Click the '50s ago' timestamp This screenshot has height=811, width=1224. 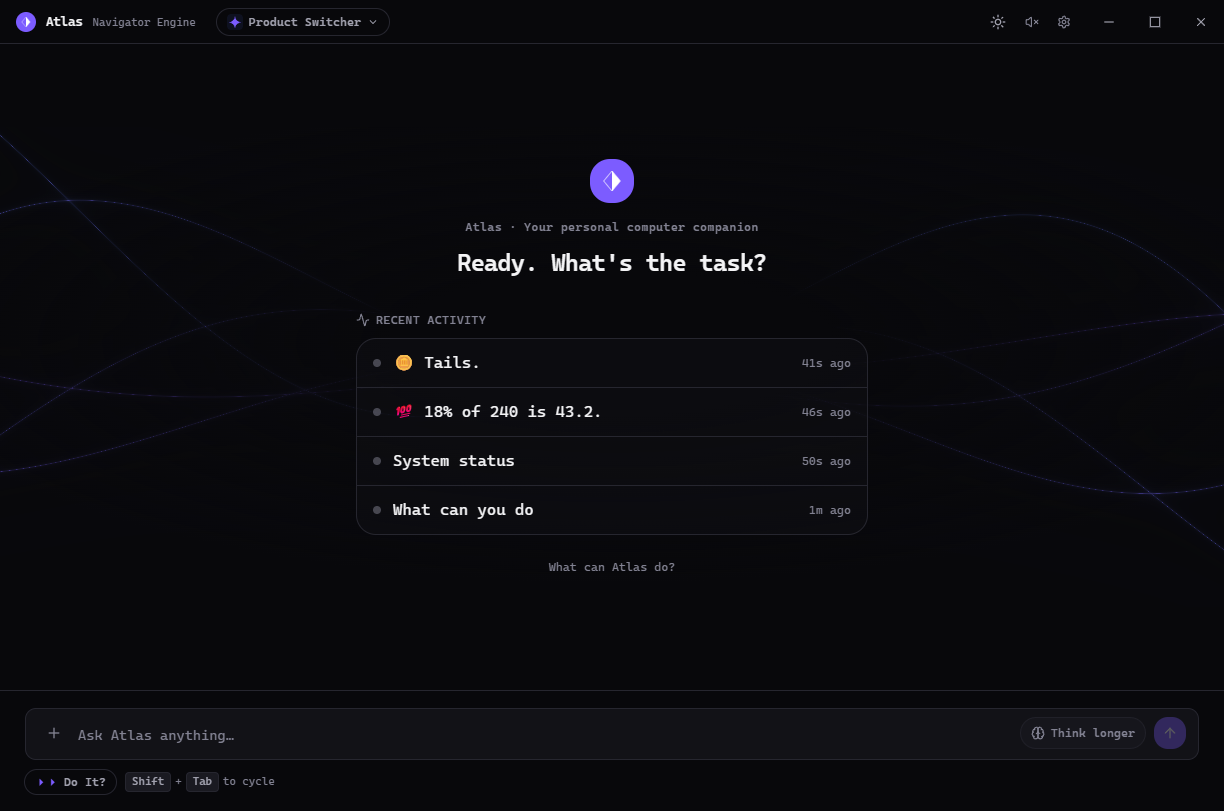[x=826, y=461]
